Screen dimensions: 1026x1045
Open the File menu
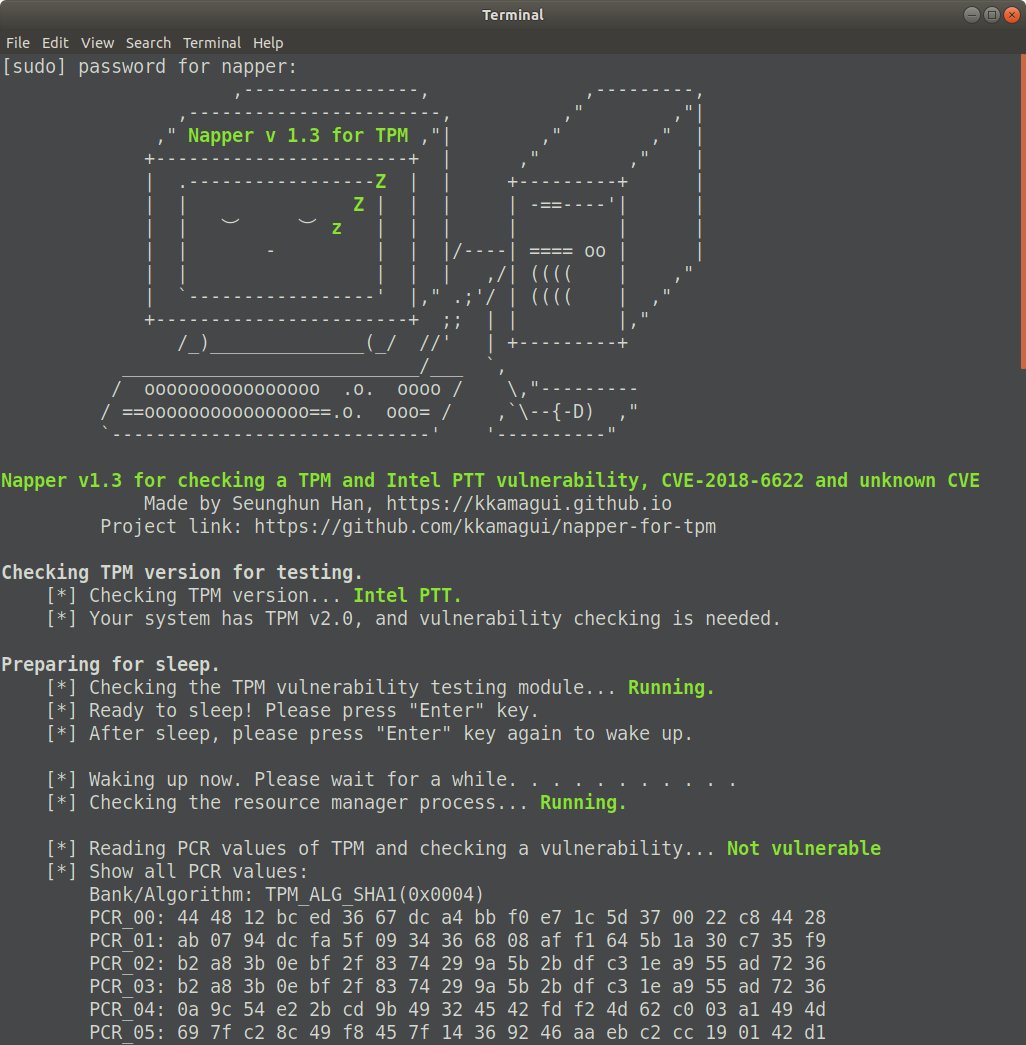18,43
